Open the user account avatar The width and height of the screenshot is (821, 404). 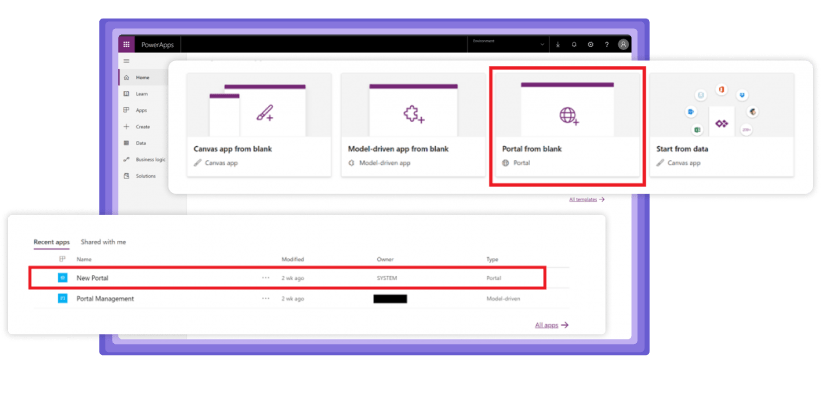(623, 45)
